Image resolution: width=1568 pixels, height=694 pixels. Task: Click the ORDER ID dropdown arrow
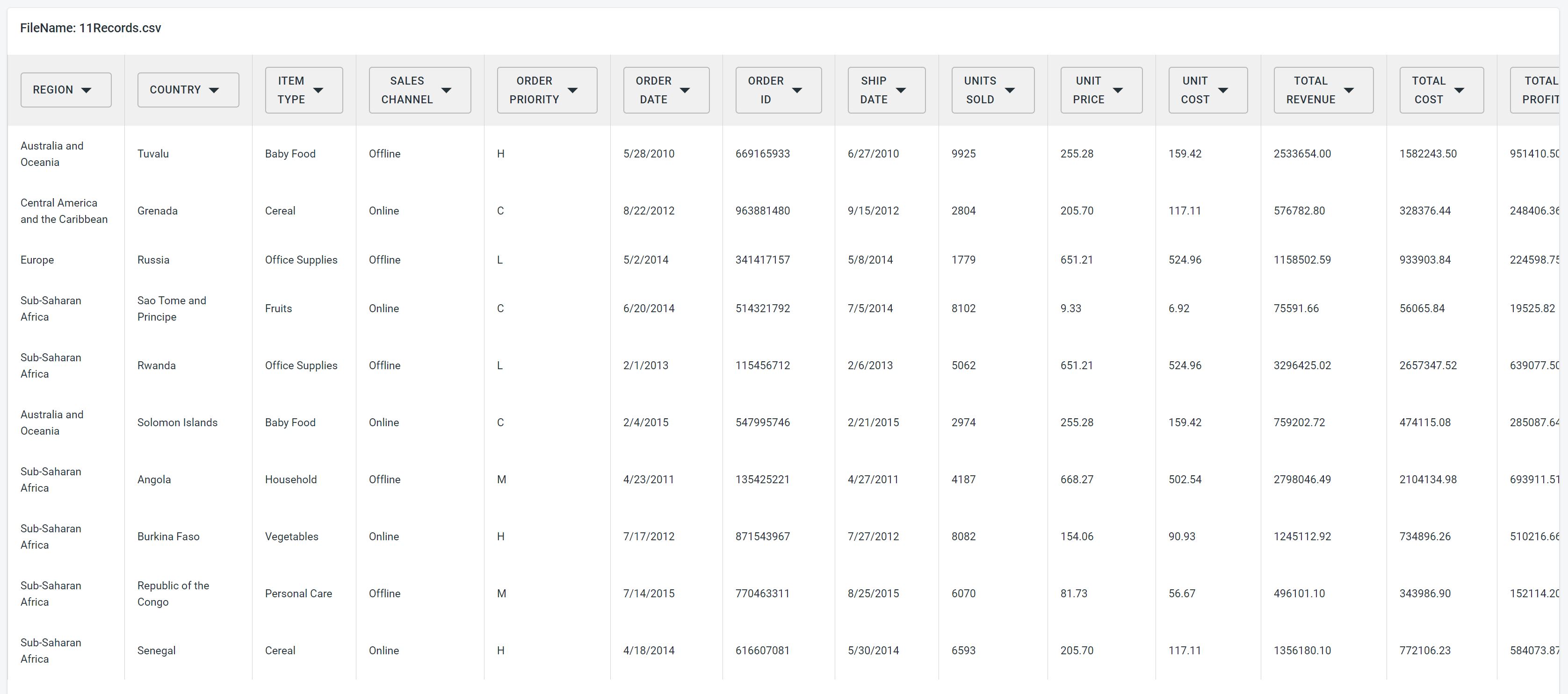(797, 91)
